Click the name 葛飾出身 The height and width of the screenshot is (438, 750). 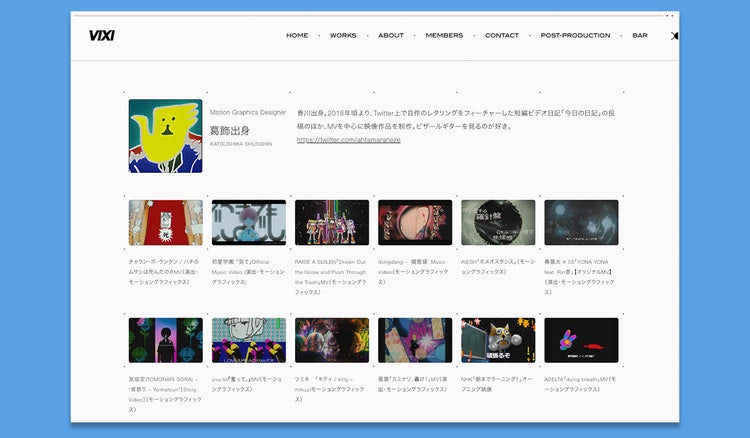pyautogui.click(x=230, y=131)
